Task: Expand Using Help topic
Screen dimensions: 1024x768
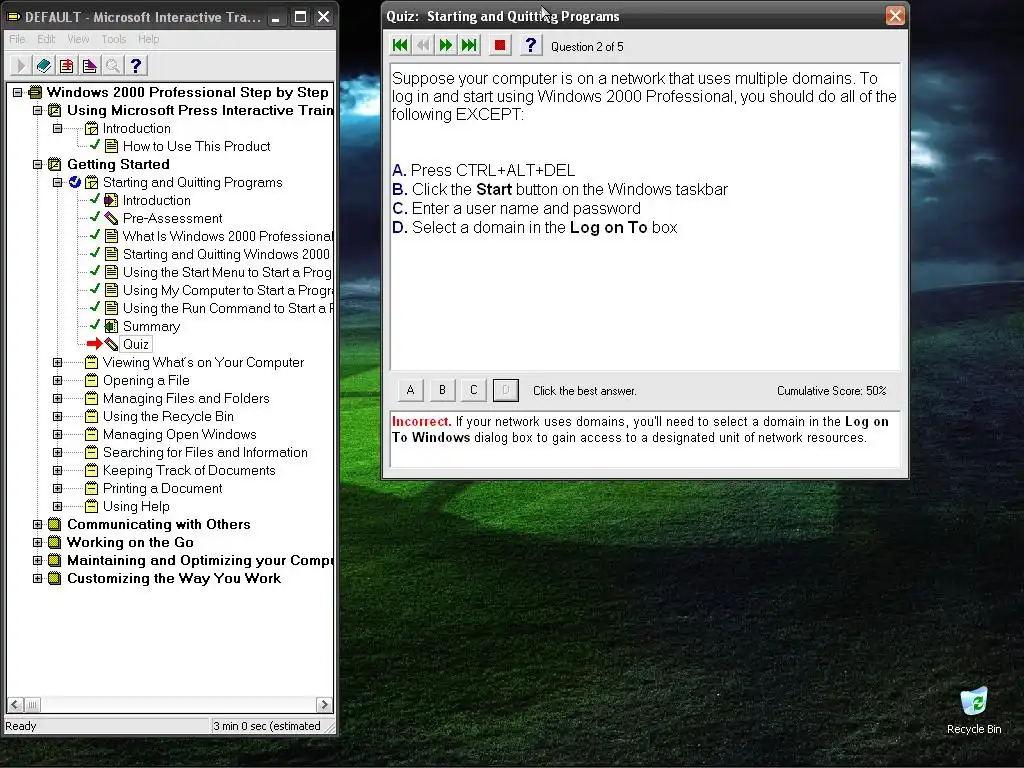Action: tap(57, 506)
